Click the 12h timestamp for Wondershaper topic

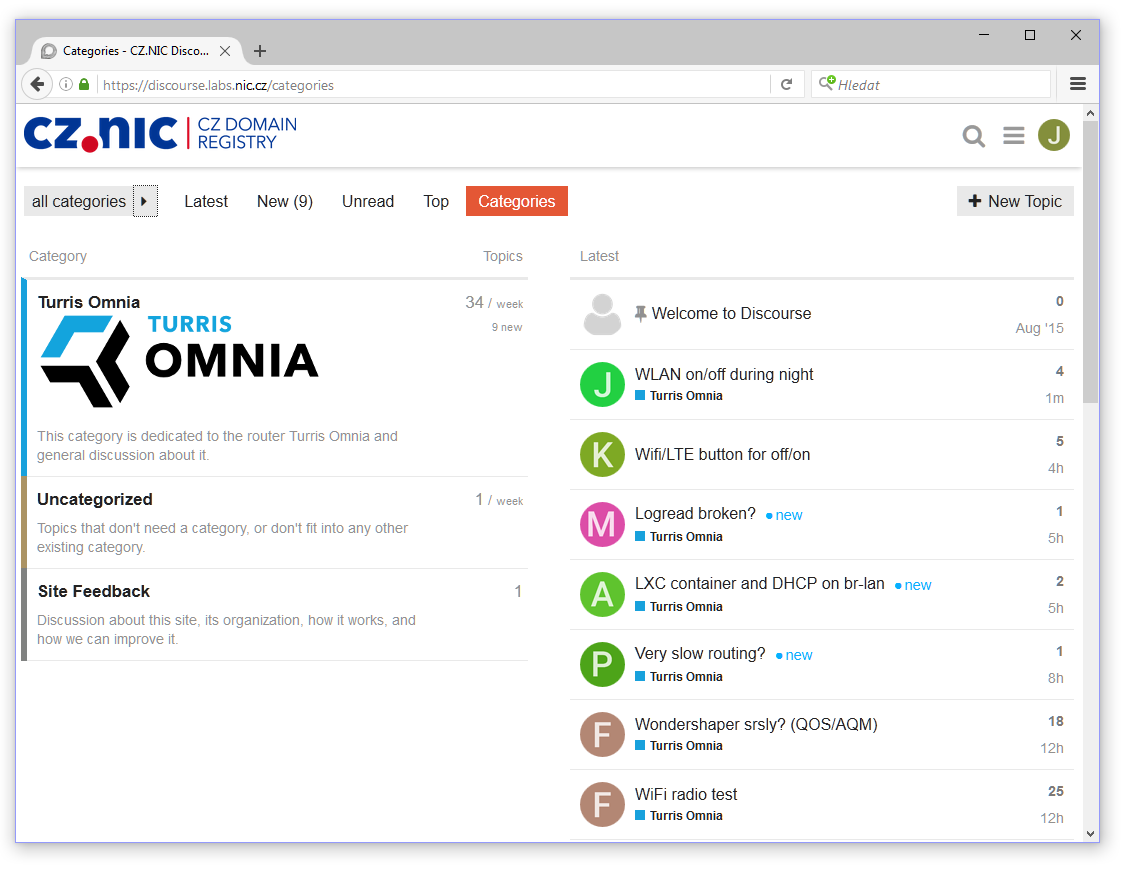tap(1052, 748)
